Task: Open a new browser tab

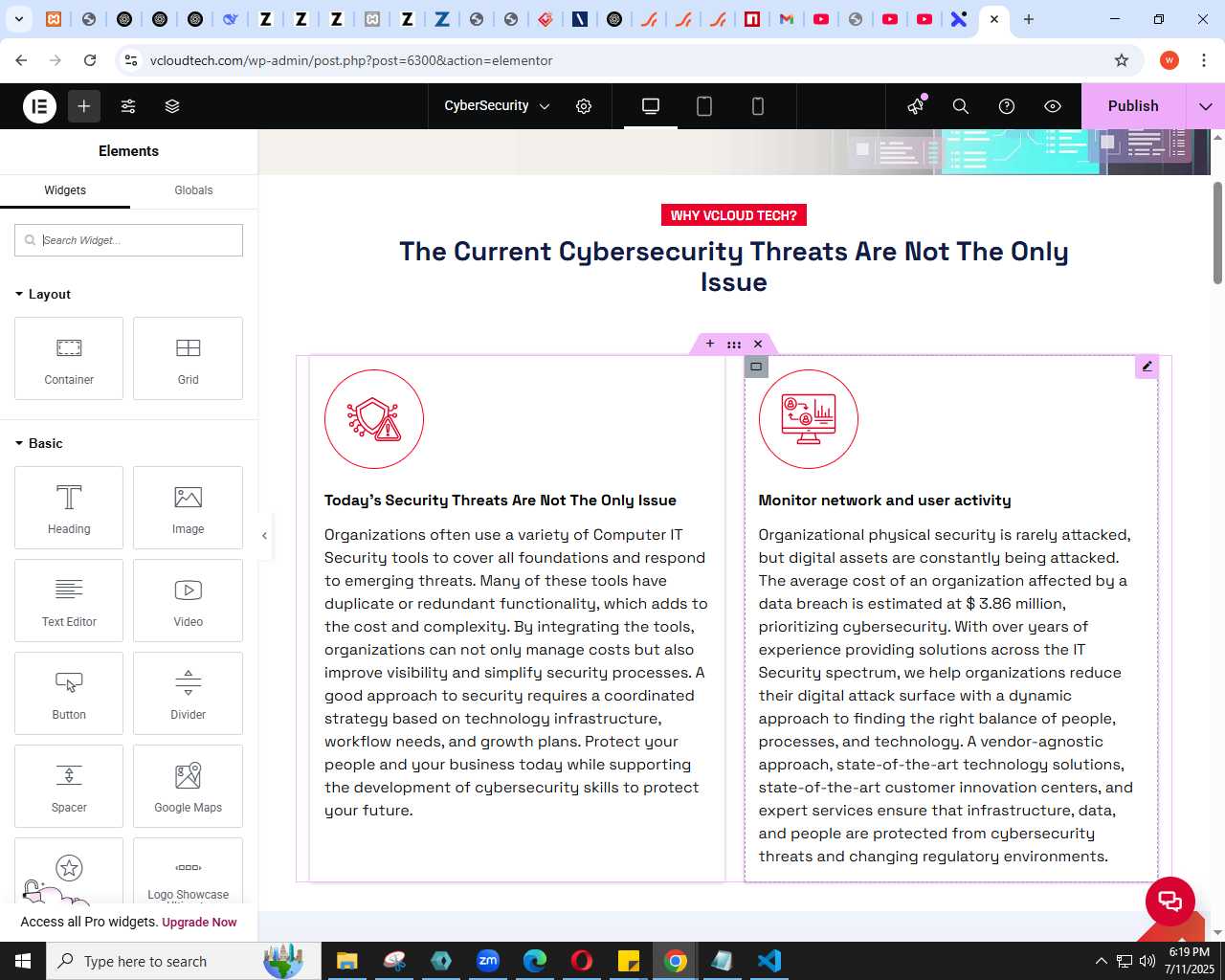Action: click(1029, 19)
